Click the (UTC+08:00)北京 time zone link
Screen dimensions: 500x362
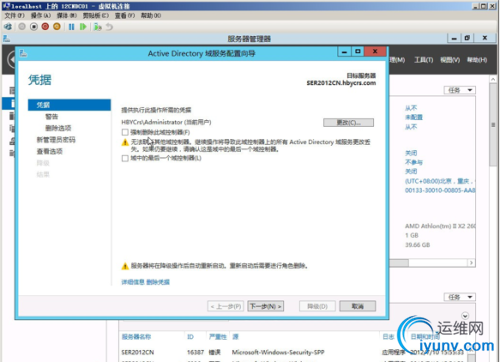[x=440, y=181]
